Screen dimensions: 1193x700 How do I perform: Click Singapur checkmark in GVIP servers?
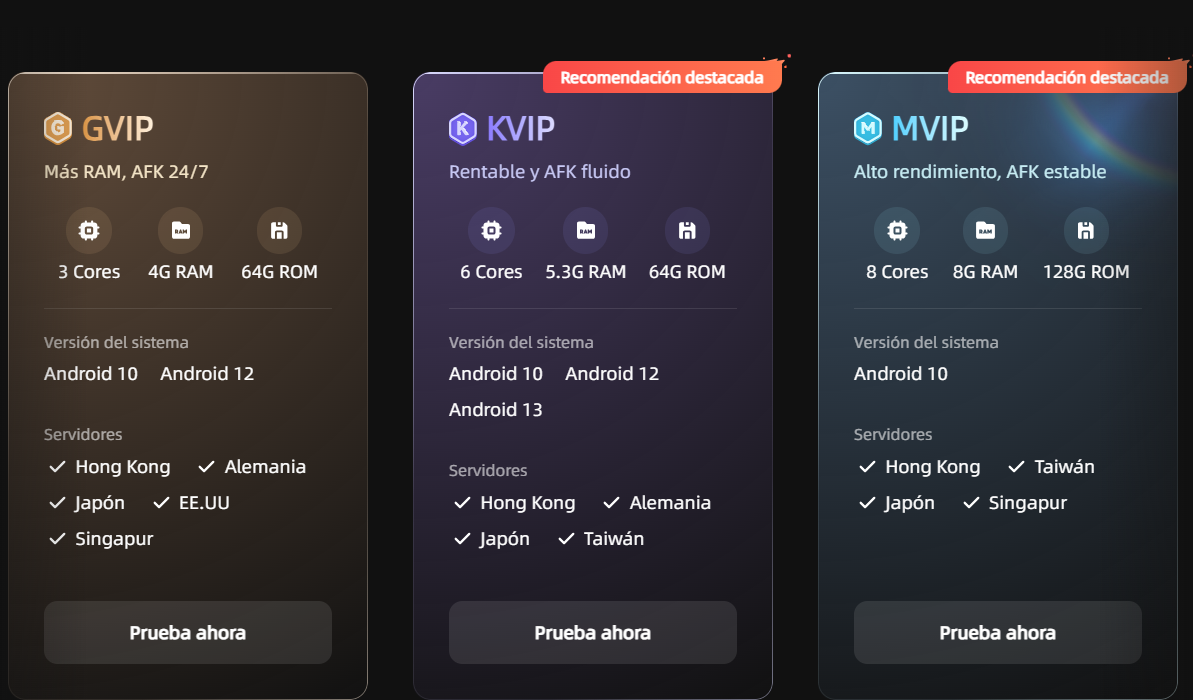[57, 539]
